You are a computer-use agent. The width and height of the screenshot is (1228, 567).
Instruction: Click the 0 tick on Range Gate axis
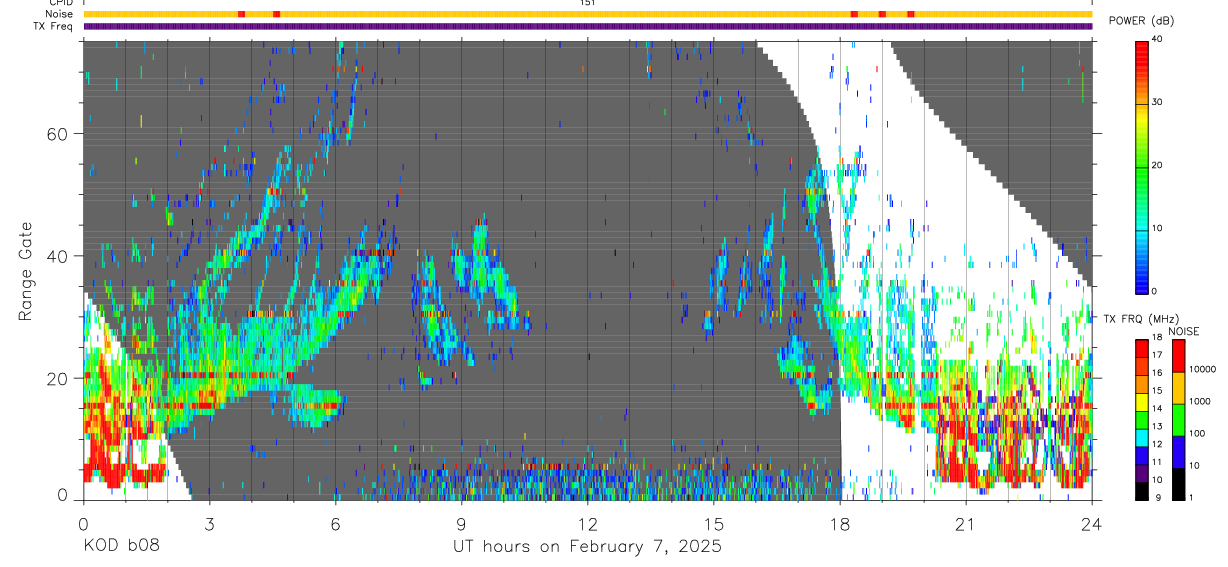[63, 495]
